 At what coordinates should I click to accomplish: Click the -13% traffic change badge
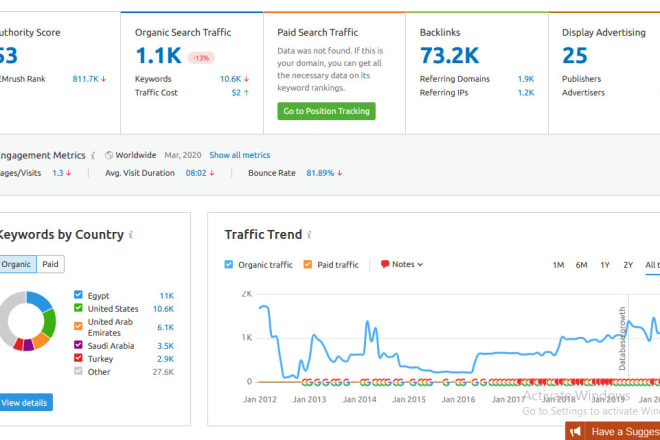tap(201, 58)
